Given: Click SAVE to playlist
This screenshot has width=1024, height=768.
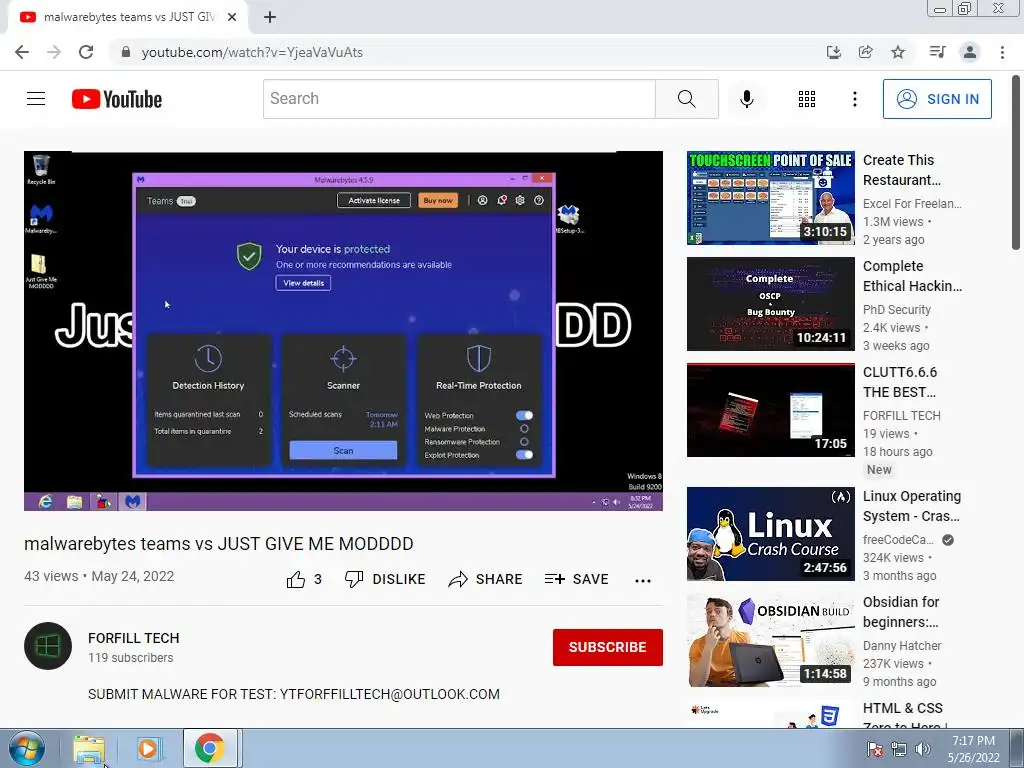Looking at the screenshot, I should click(x=576, y=579).
